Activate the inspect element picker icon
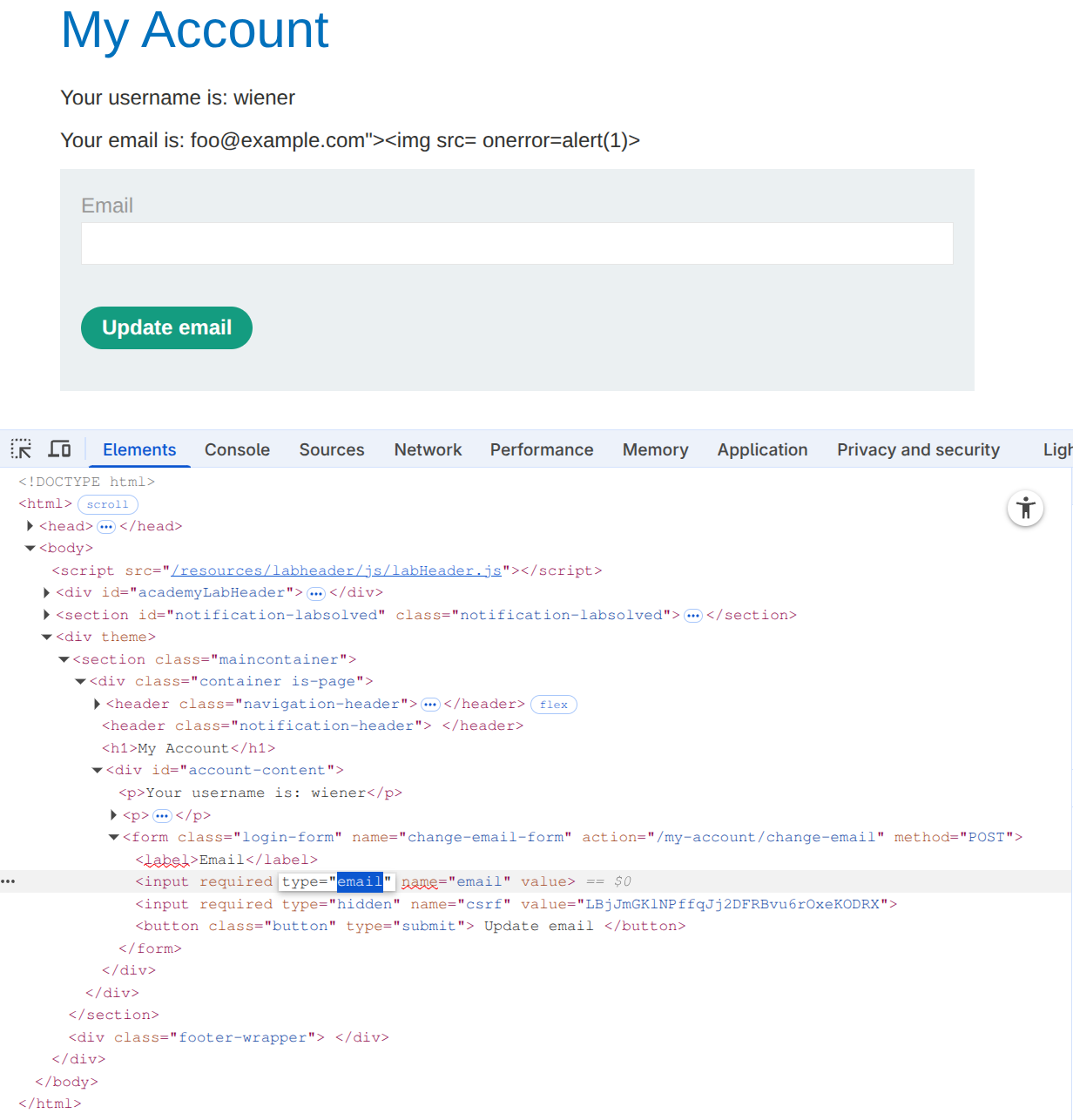This screenshot has height=1120, width=1073. [x=21, y=449]
